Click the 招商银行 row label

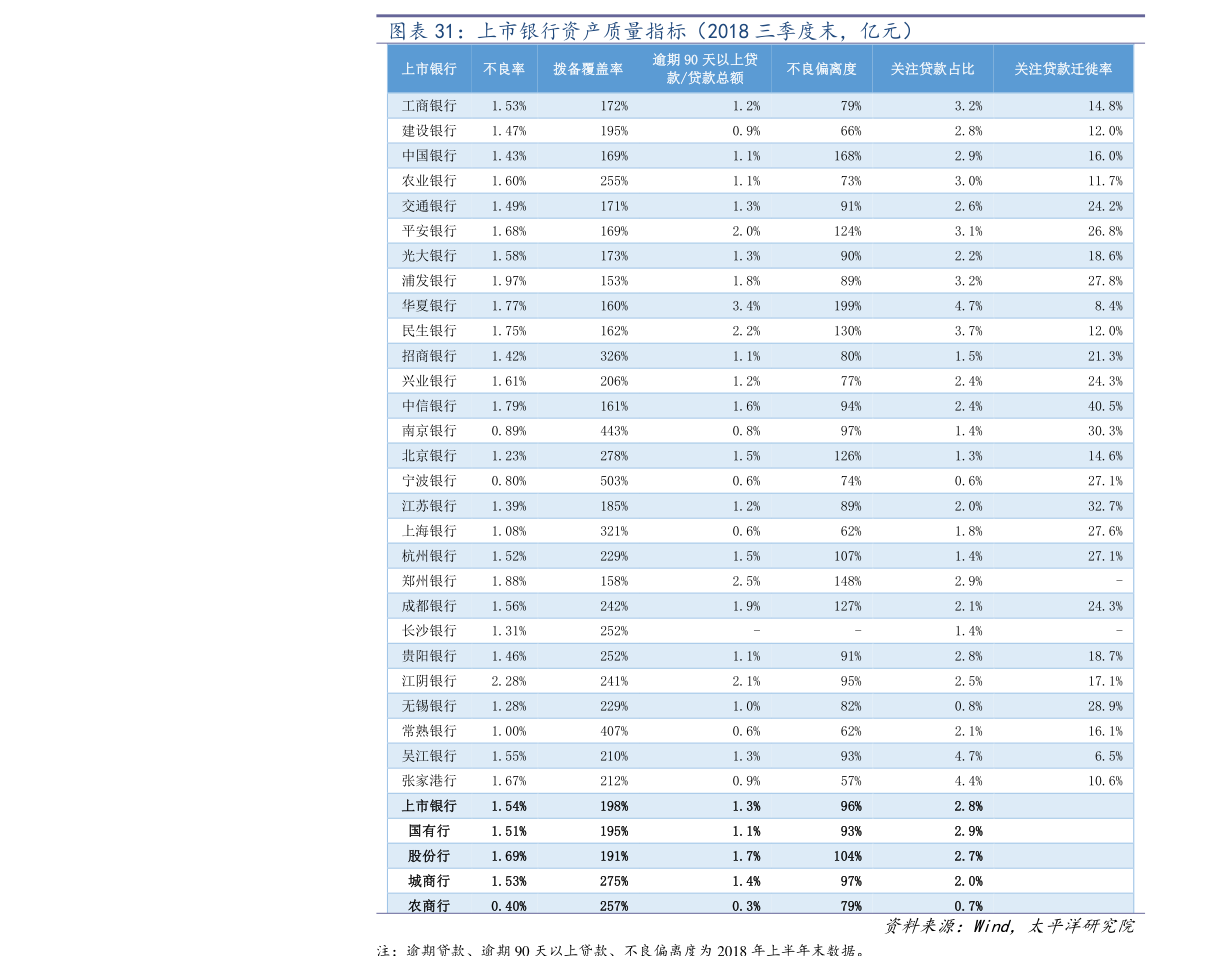coord(429,356)
